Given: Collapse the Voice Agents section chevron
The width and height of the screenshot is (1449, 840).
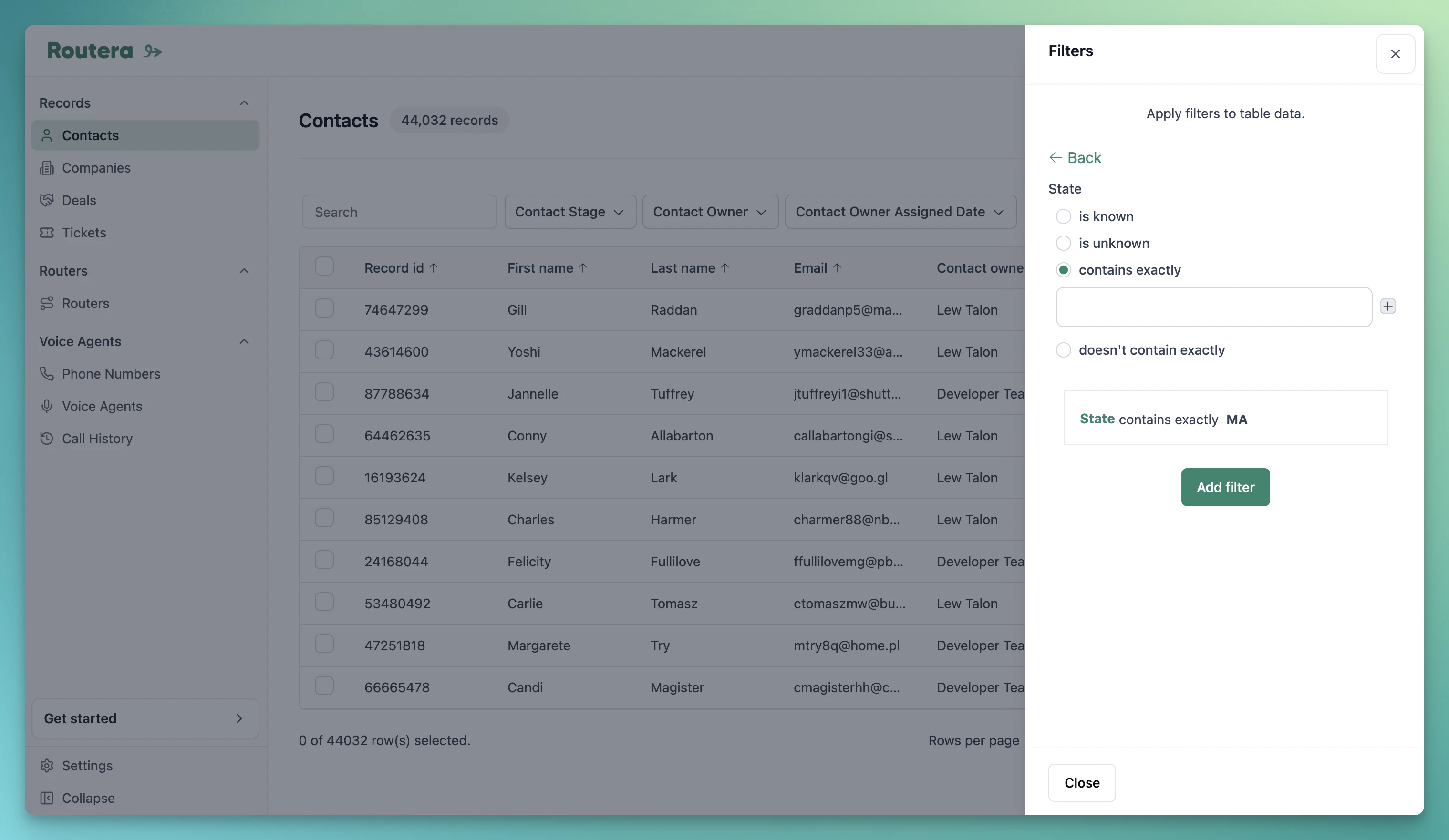Looking at the screenshot, I should pyautogui.click(x=244, y=342).
